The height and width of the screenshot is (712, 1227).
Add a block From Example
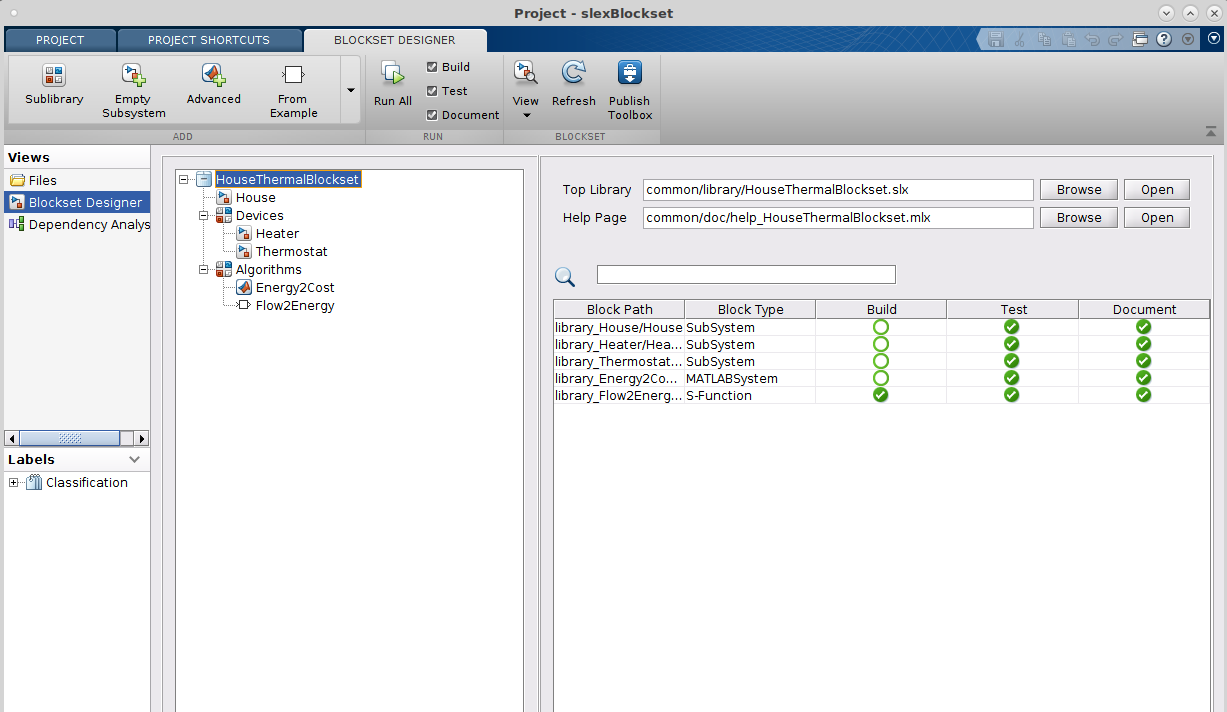tap(293, 76)
